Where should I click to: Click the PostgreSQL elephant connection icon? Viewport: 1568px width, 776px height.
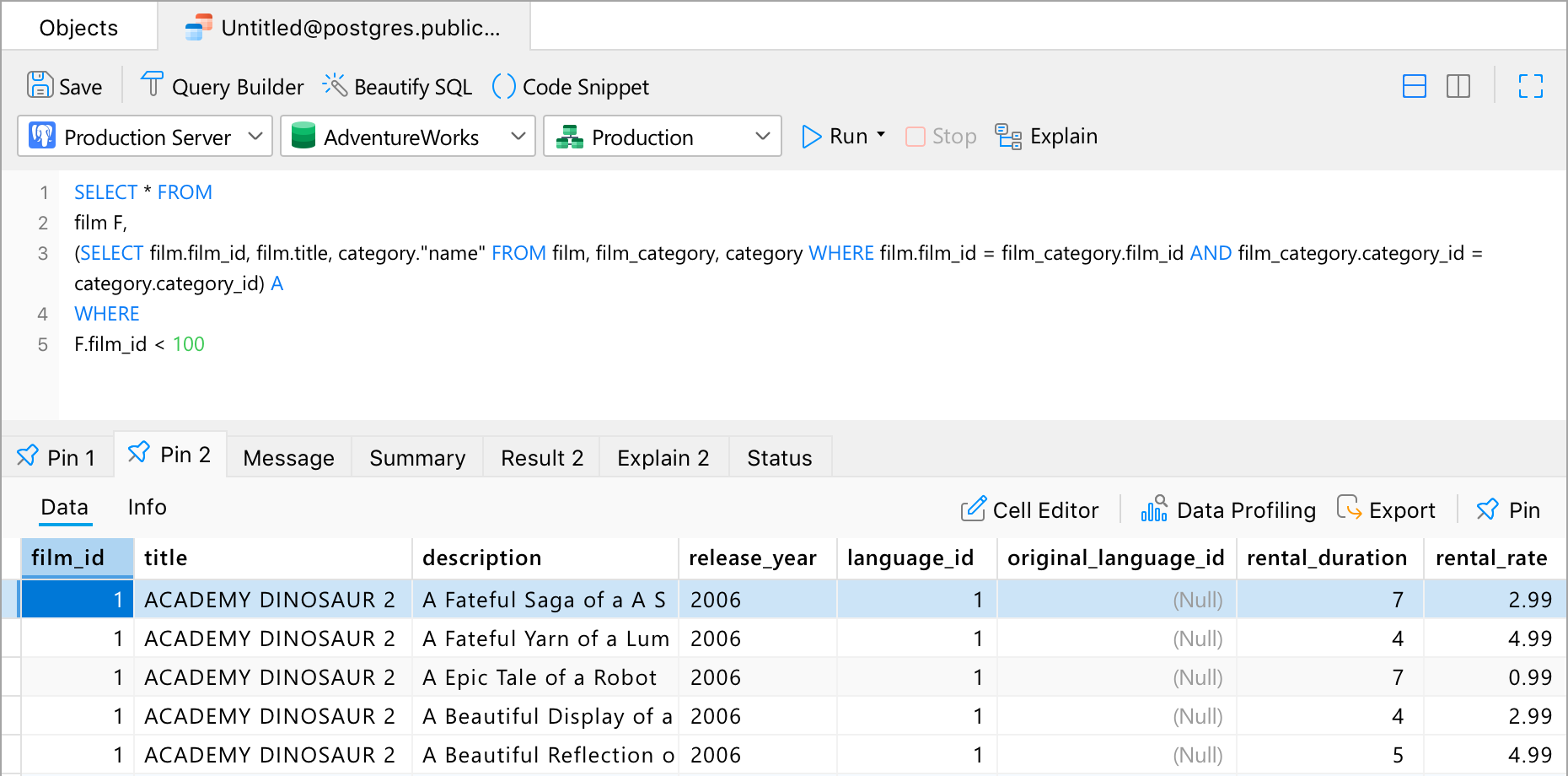[42, 136]
